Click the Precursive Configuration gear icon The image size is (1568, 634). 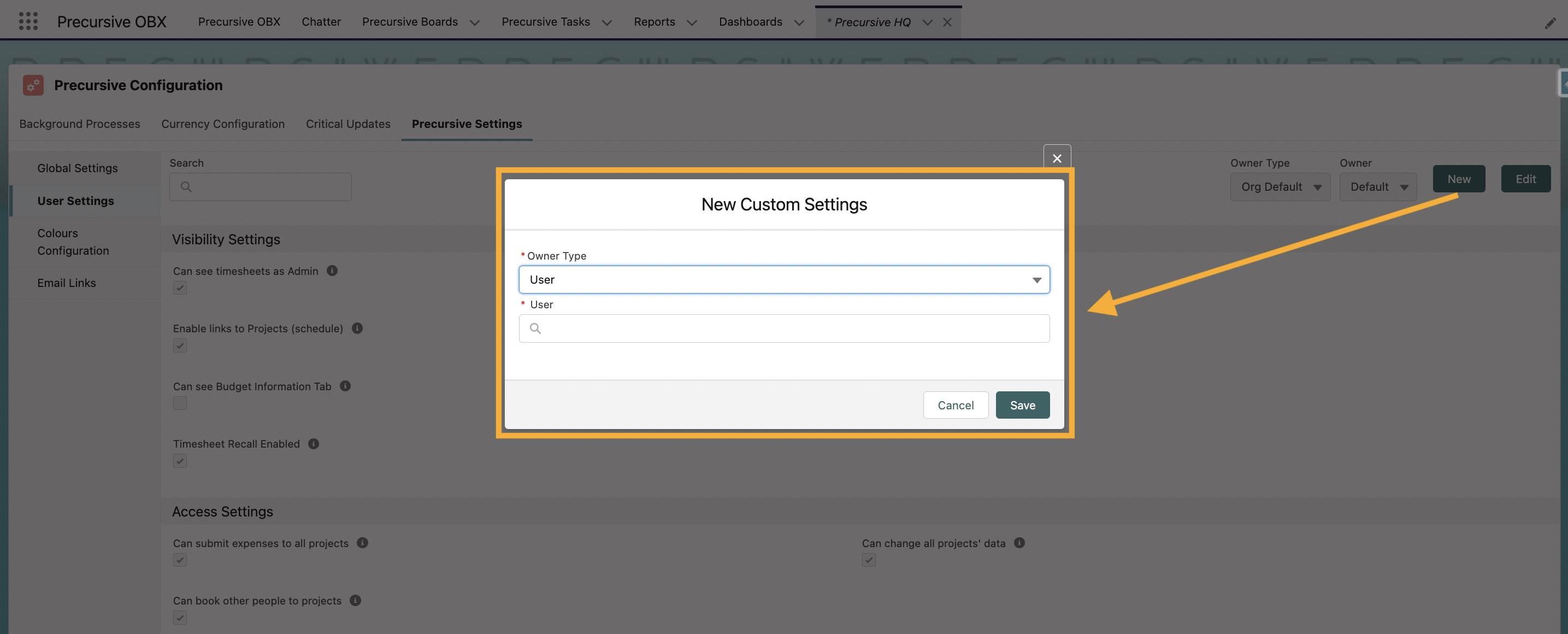coord(33,85)
